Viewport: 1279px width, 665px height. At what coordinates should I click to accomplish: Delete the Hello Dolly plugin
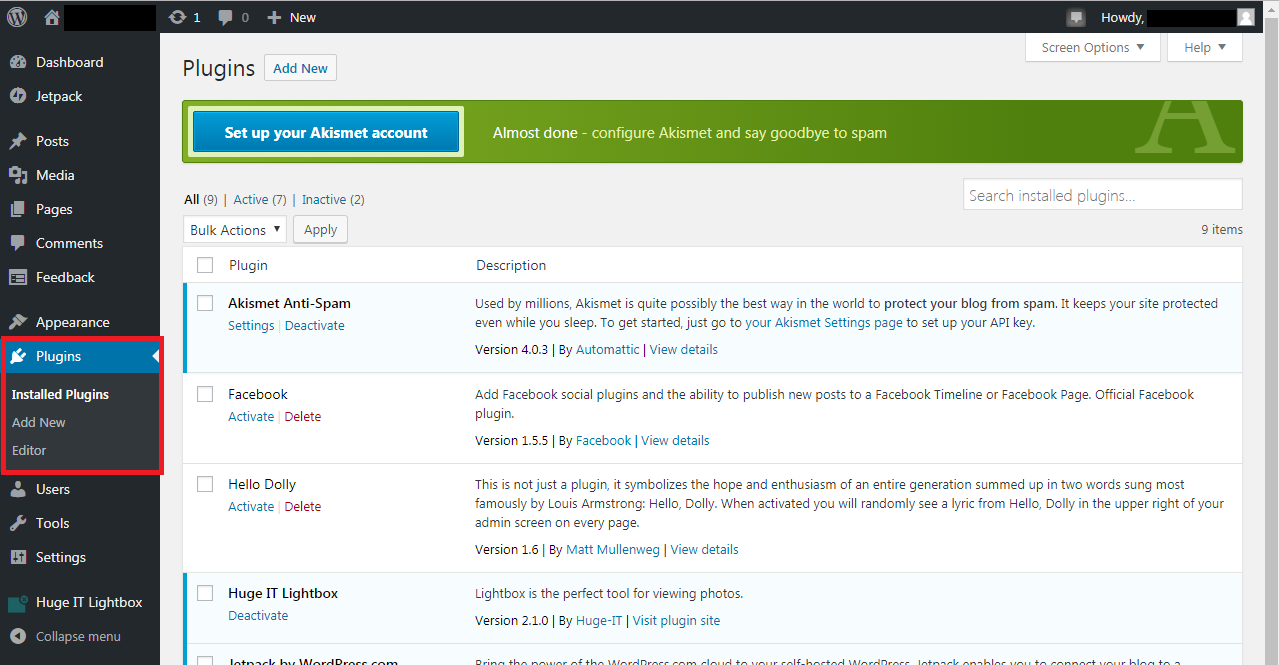point(303,506)
